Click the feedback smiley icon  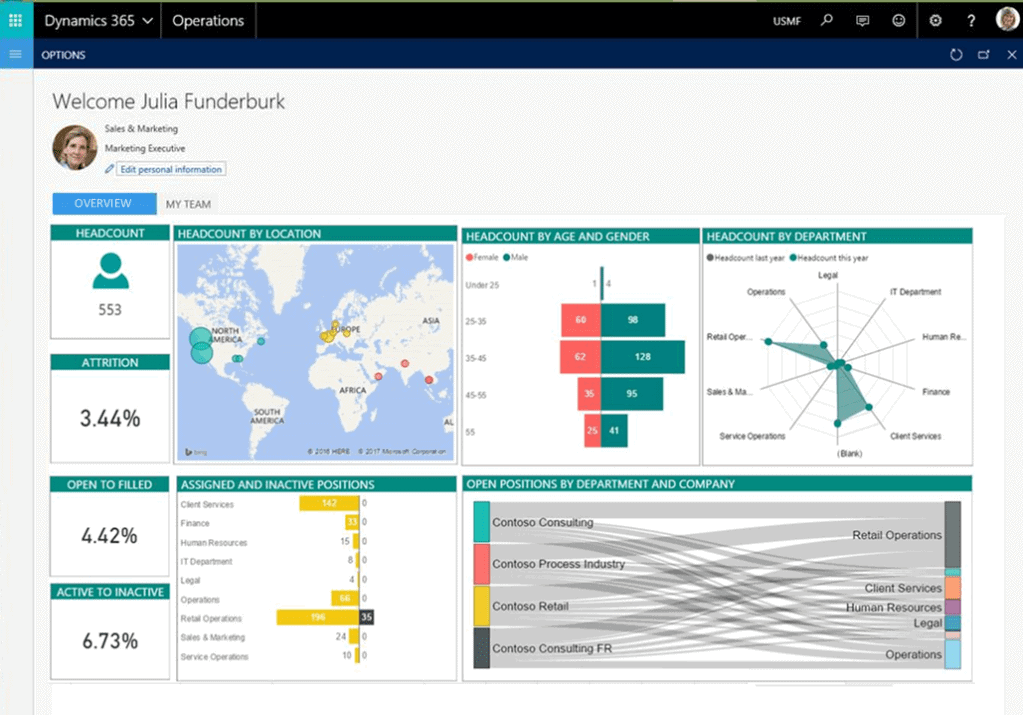point(899,20)
